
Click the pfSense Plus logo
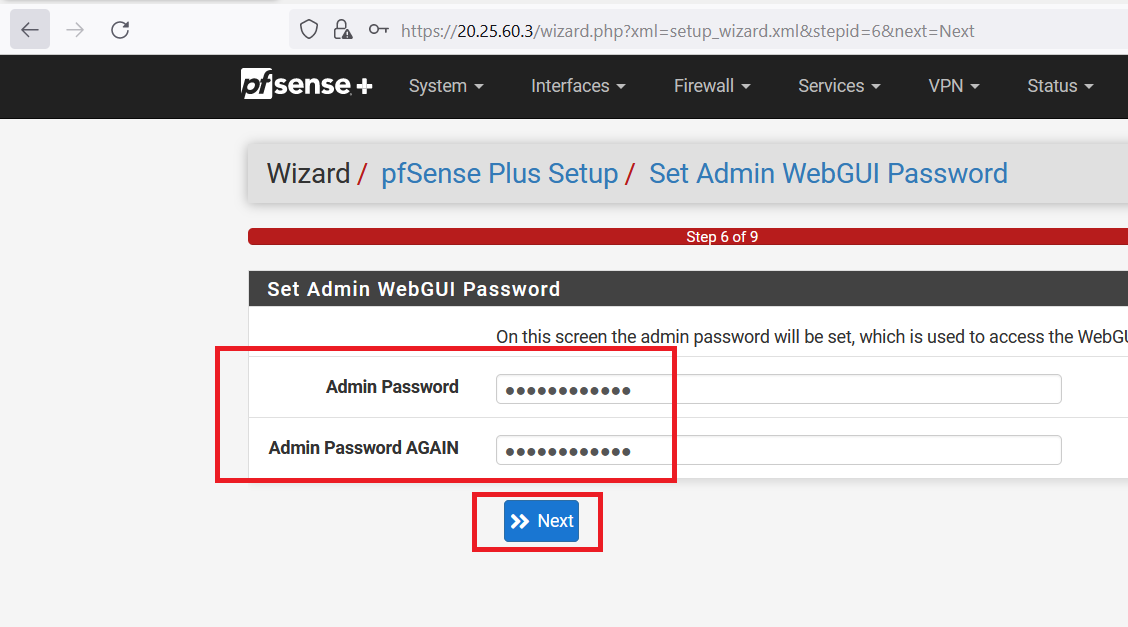coord(306,86)
